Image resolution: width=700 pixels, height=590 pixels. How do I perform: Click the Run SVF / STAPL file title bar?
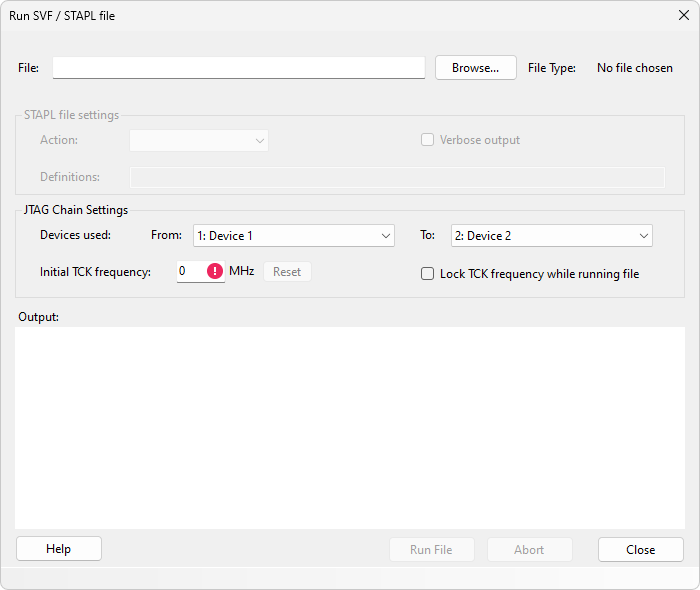(x=300, y=15)
